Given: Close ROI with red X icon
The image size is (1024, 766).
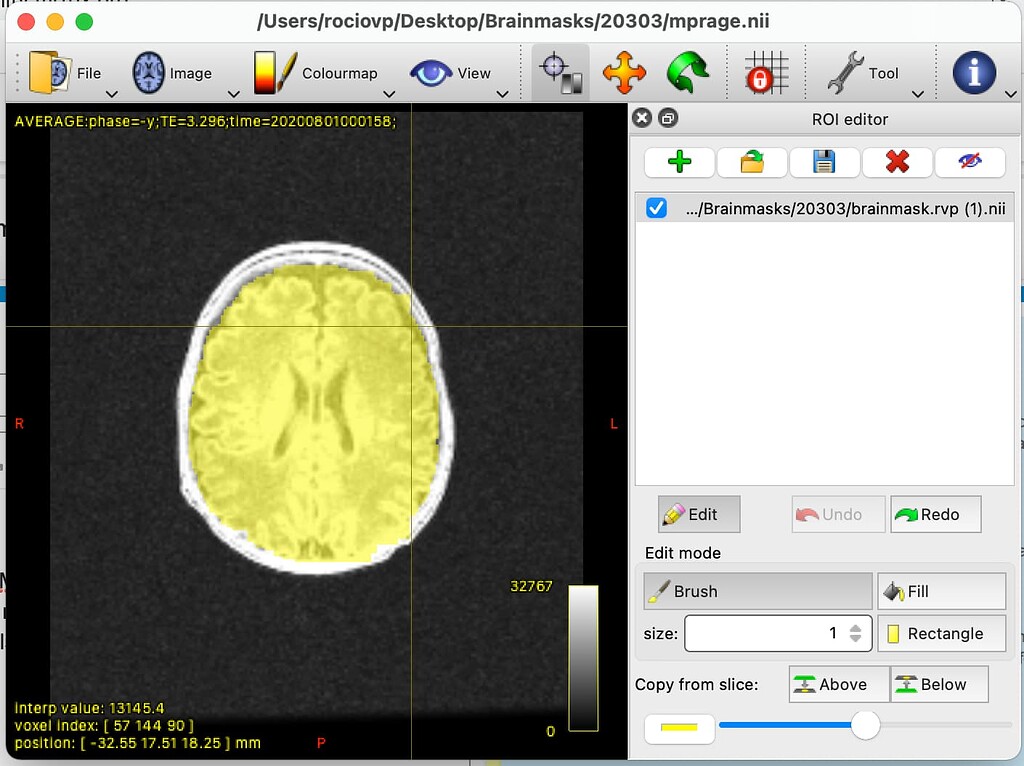Looking at the screenshot, I should pyautogui.click(x=897, y=162).
